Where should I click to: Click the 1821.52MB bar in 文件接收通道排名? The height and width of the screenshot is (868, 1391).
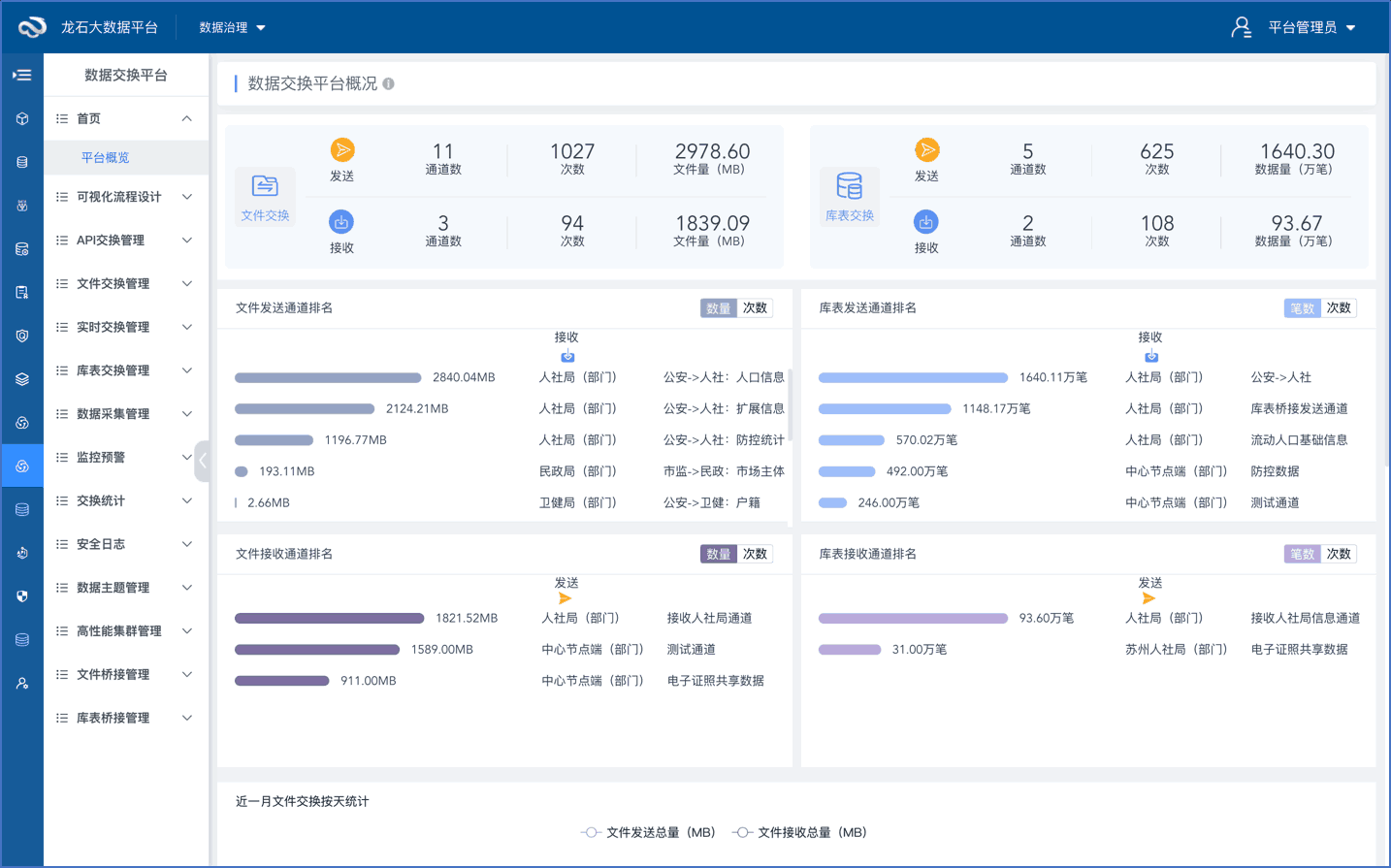(x=329, y=619)
